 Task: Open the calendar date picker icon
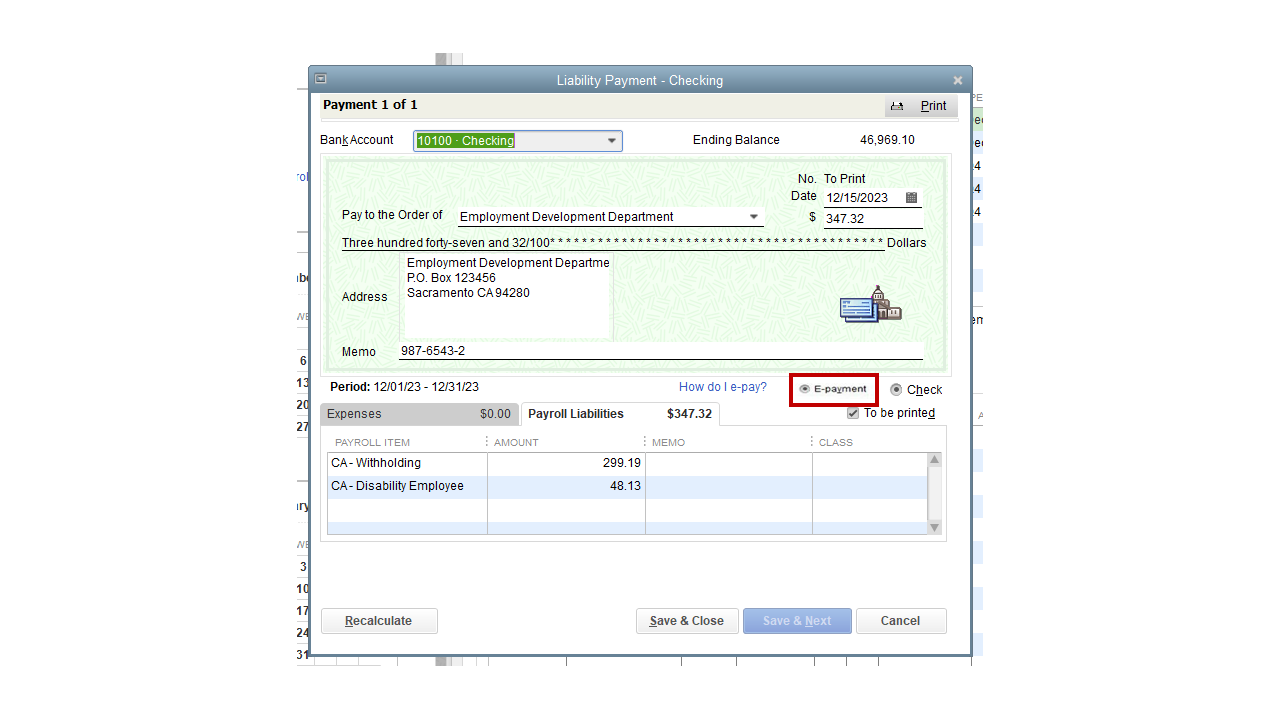[911, 198]
